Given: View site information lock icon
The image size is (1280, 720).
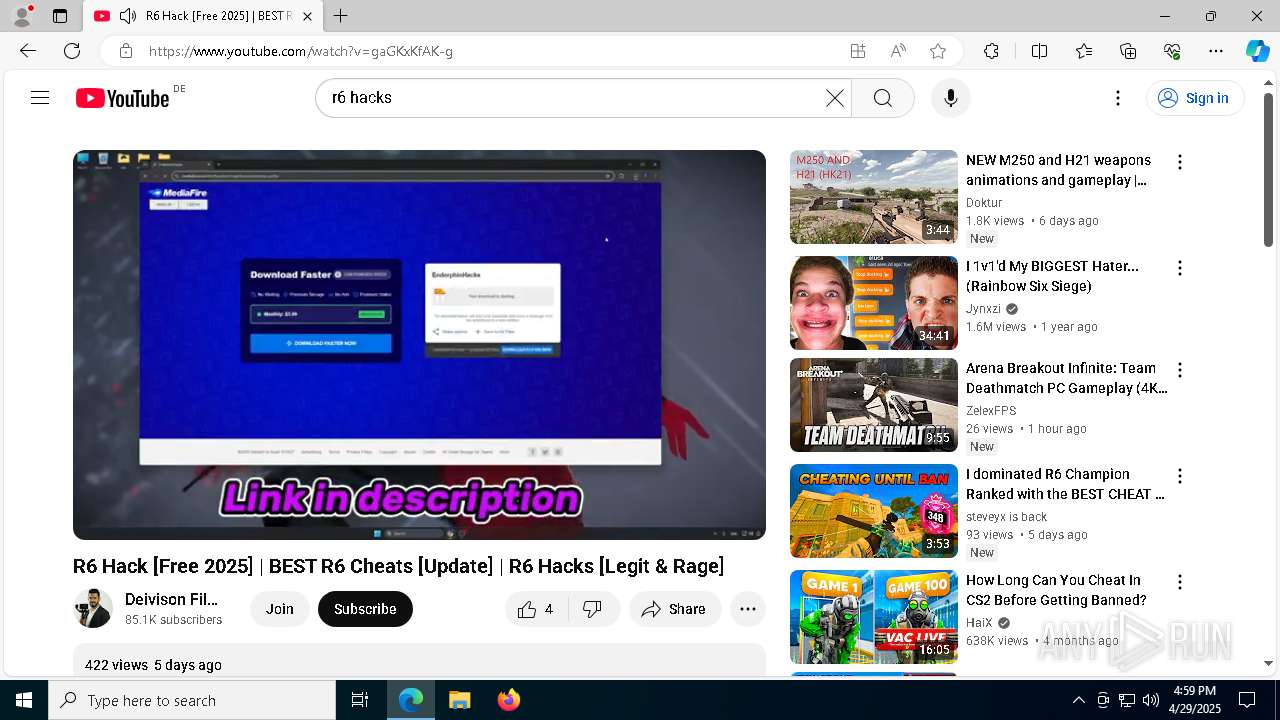Looking at the screenshot, I should (125, 51).
